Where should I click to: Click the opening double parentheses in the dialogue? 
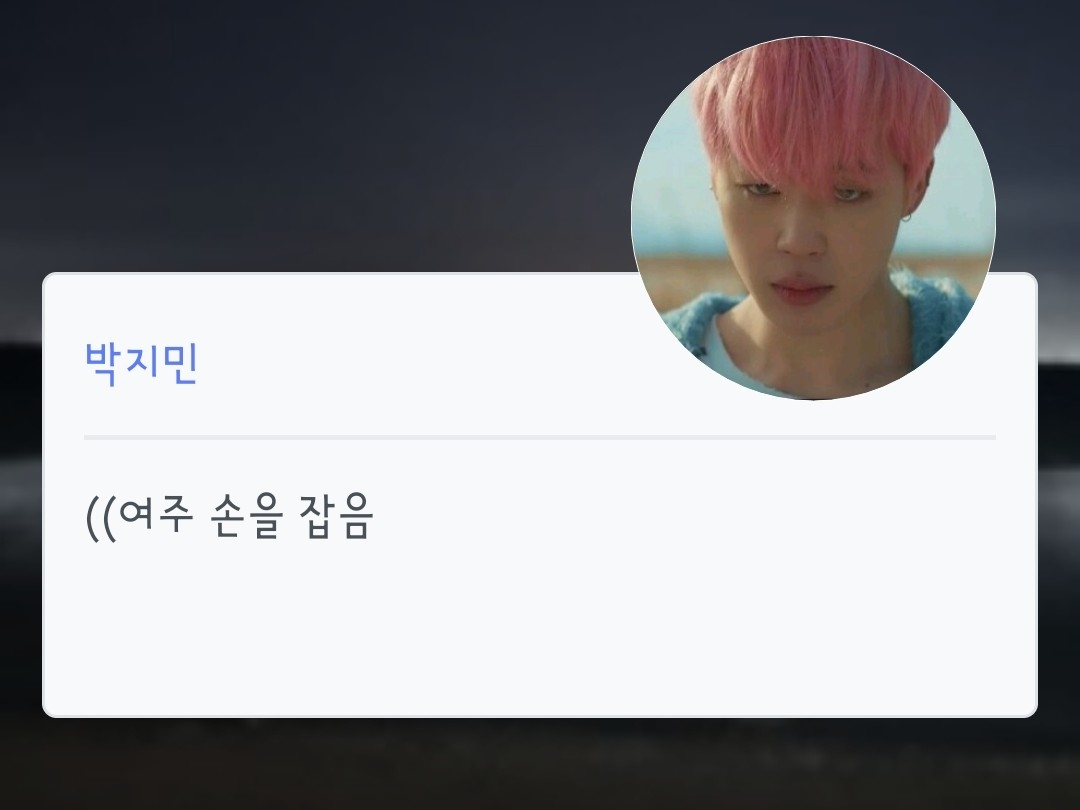coord(101,518)
